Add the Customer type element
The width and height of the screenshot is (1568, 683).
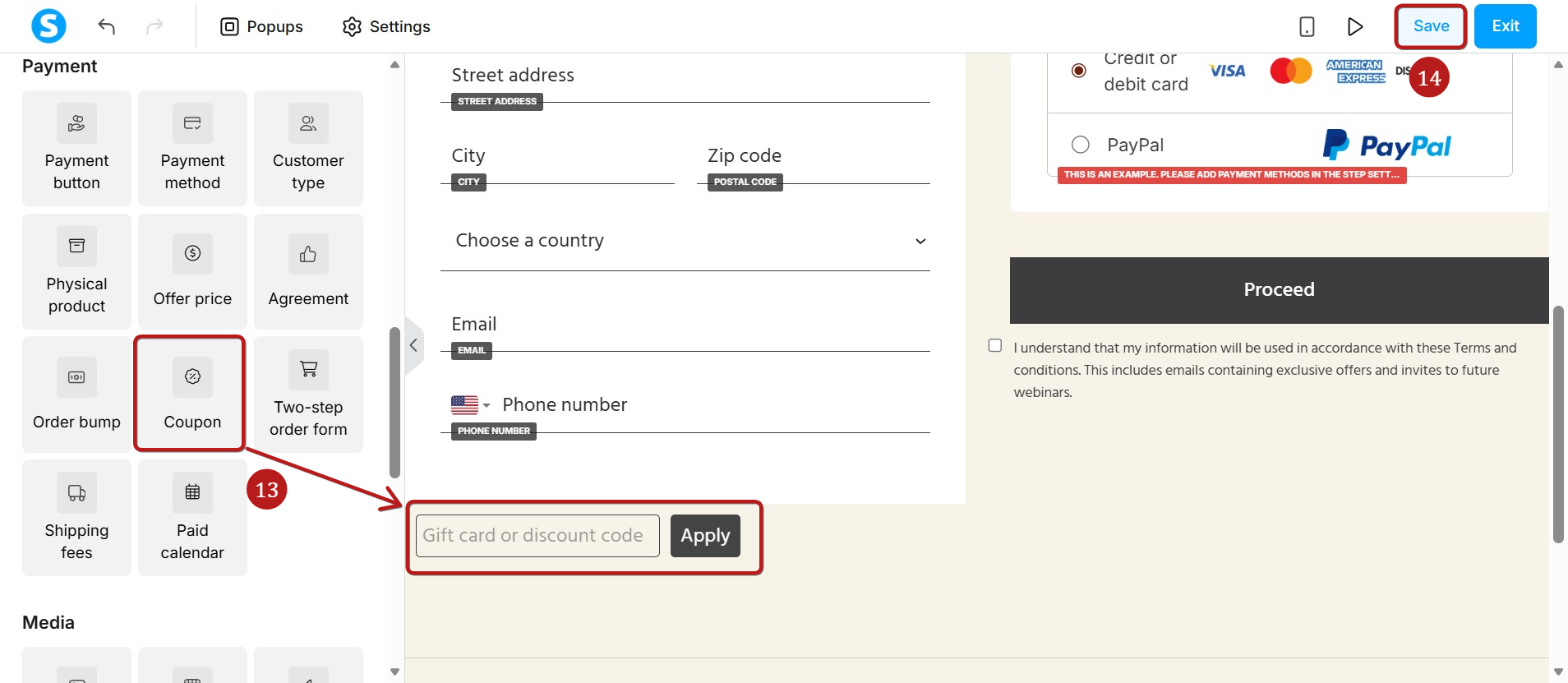click(x=308, y=148)
